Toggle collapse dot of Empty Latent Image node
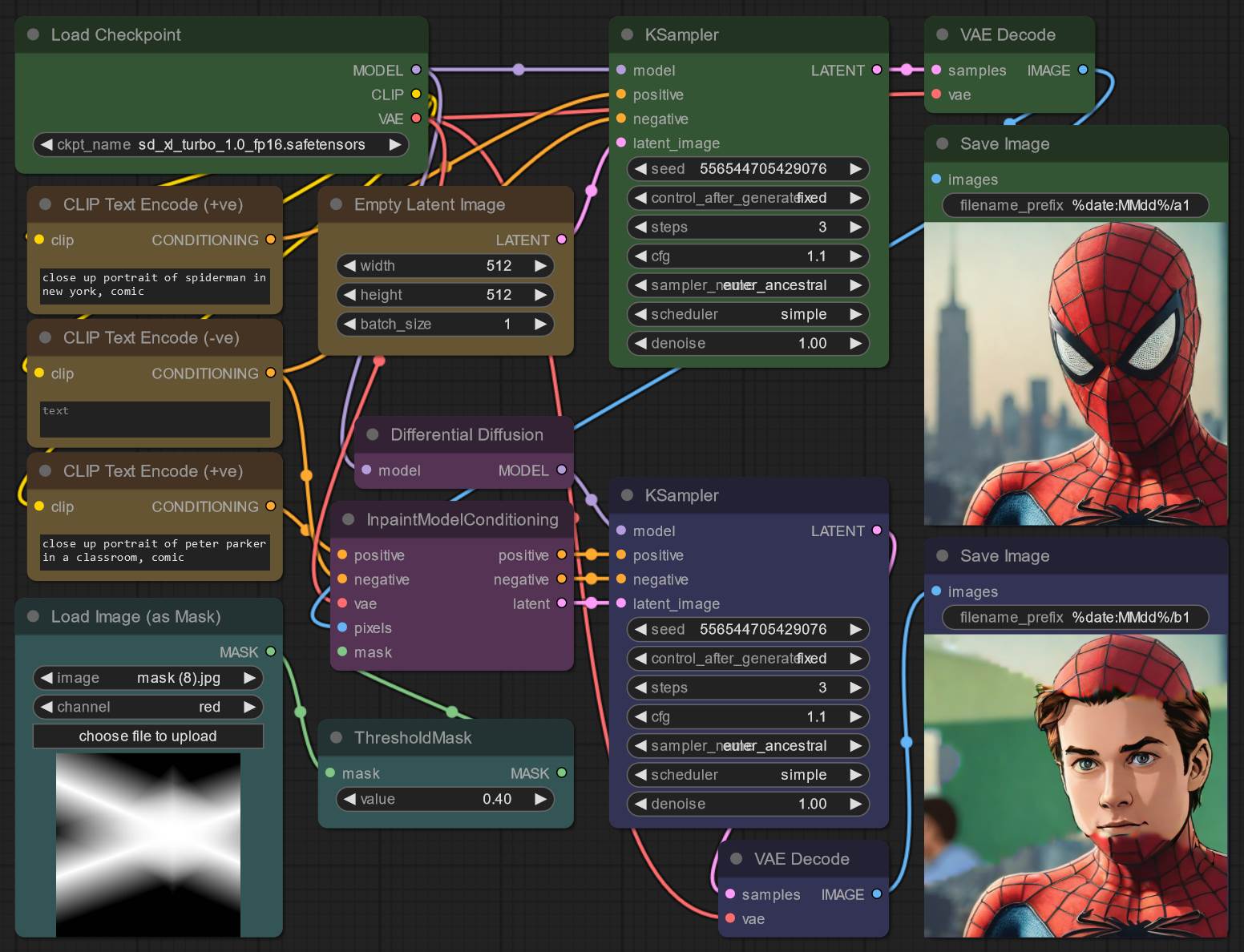The height and width of the screenshot is (952, 1244). pos(337,204)
